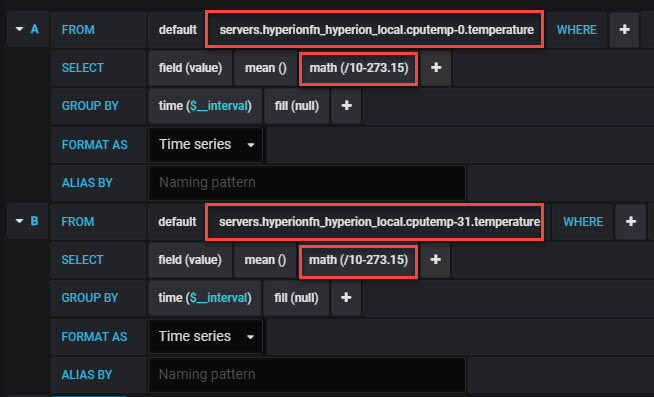The image size is (654, 397).
Task: Collapse query B using its arrow
Action: click(x=19, y=221)
